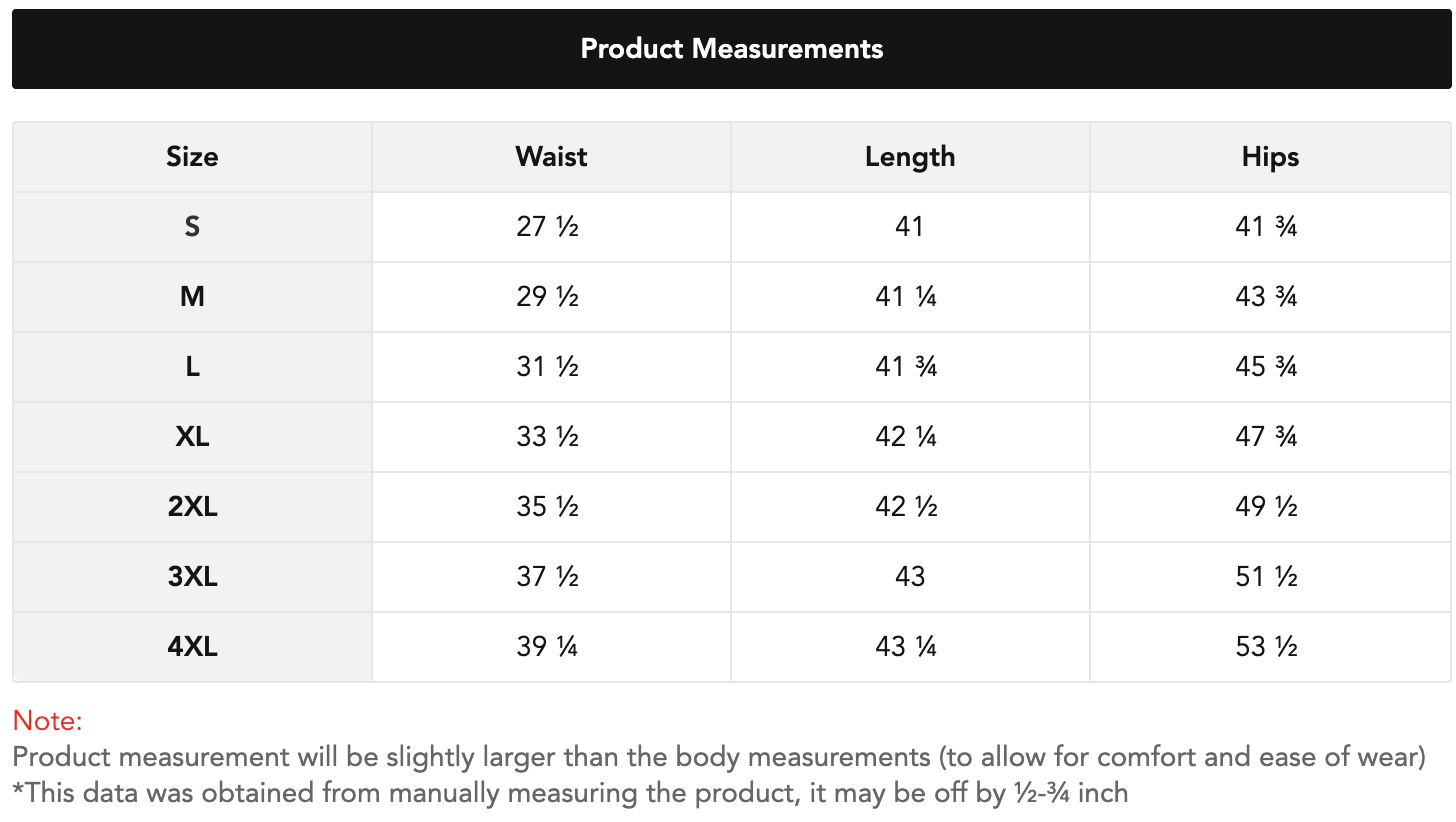This screenshot has width=1456, height=822.
Task: Choose the XL size row label
Action: (192, 437)
